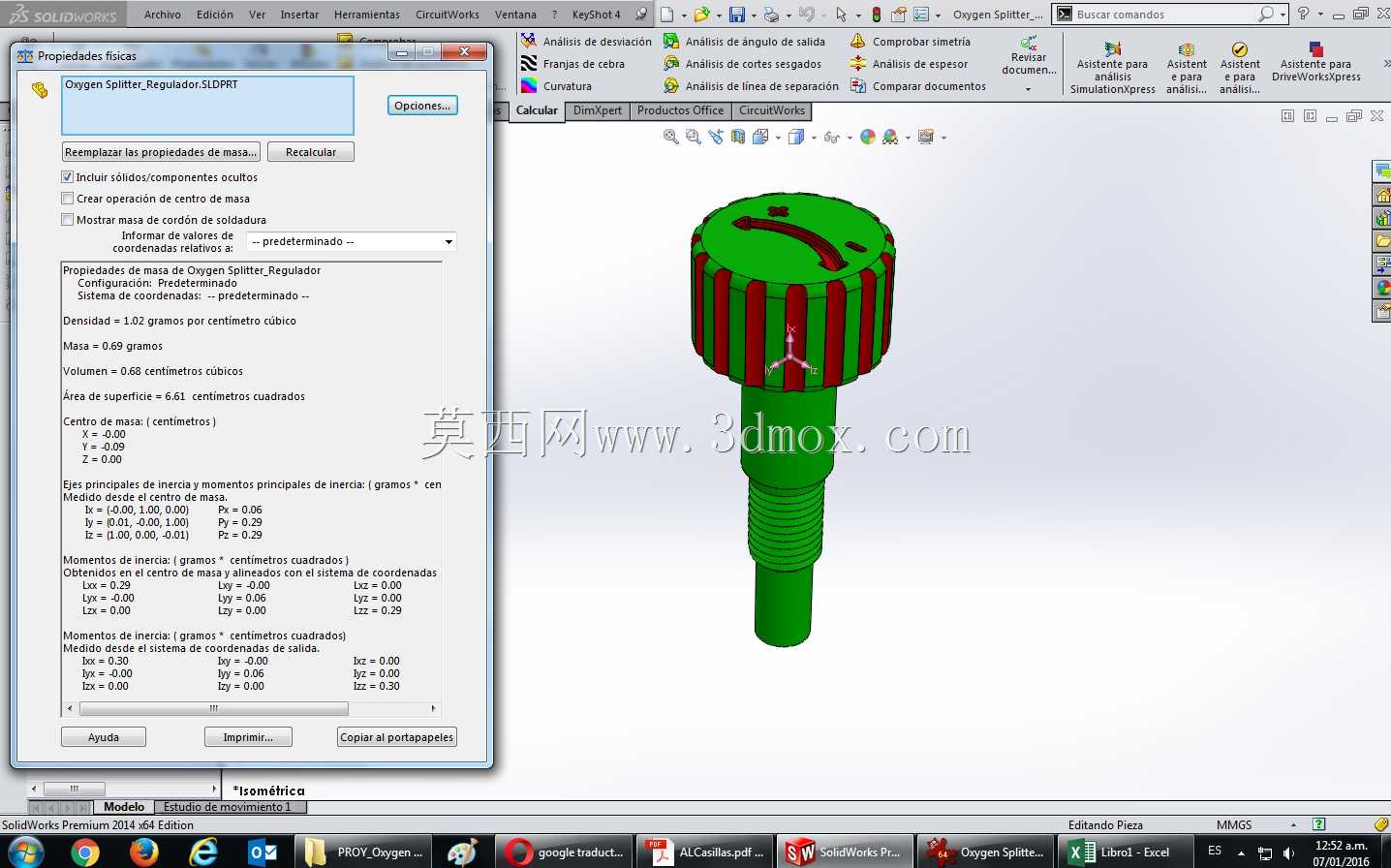Click the Imprimir... button
This screenshot has height=868, width=1391.
click(248, 737)
